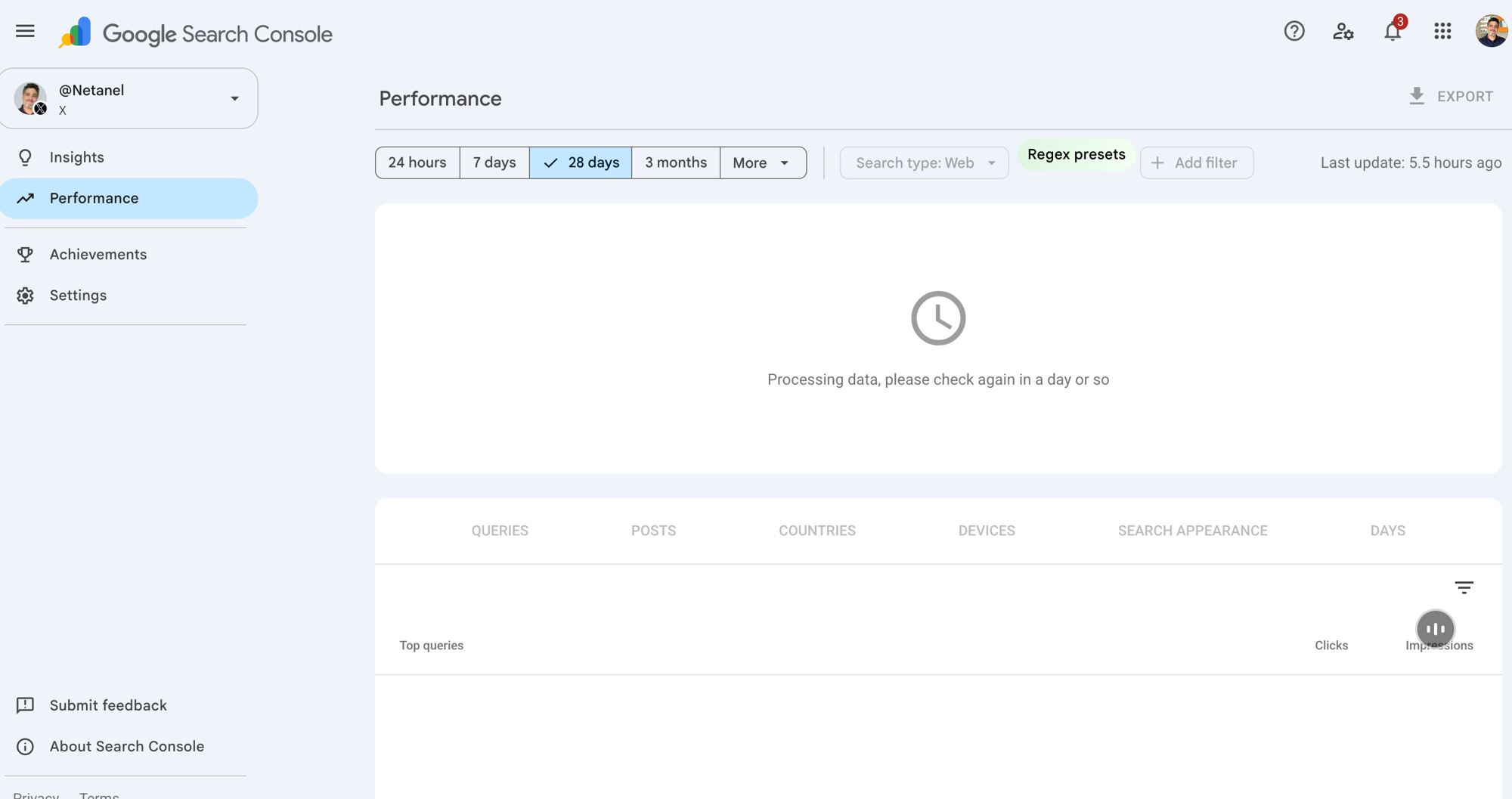Switch to the Posts tab
Viewport: 1512px width, 799px height.
653,531
